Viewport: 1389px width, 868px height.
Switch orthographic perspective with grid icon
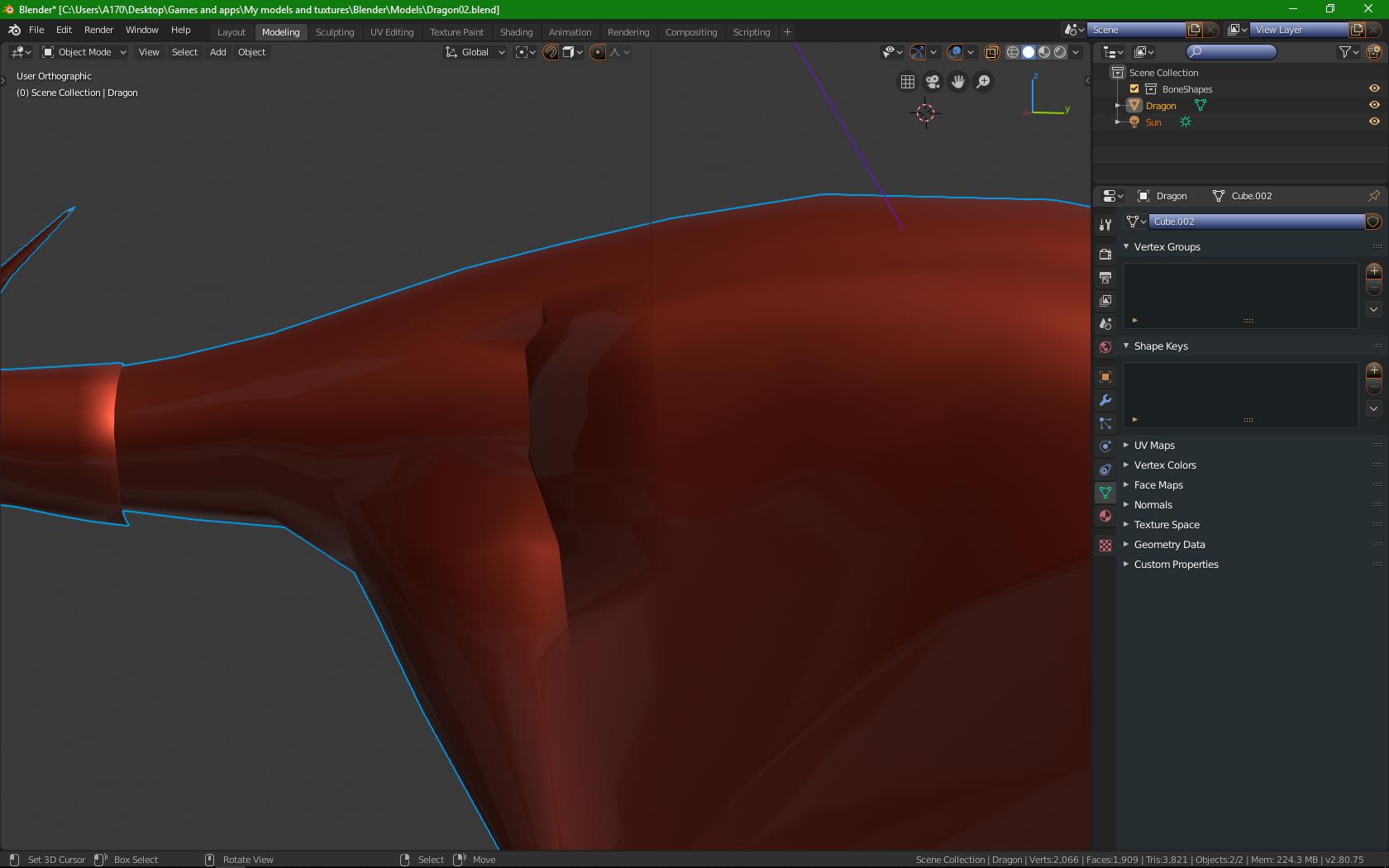point(908,82)
